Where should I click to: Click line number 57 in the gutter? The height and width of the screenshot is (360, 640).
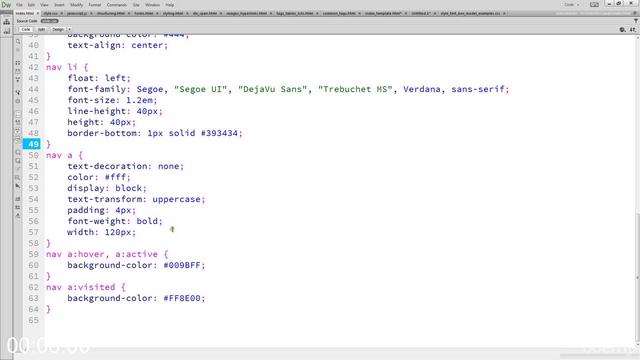tap(33, 232)
